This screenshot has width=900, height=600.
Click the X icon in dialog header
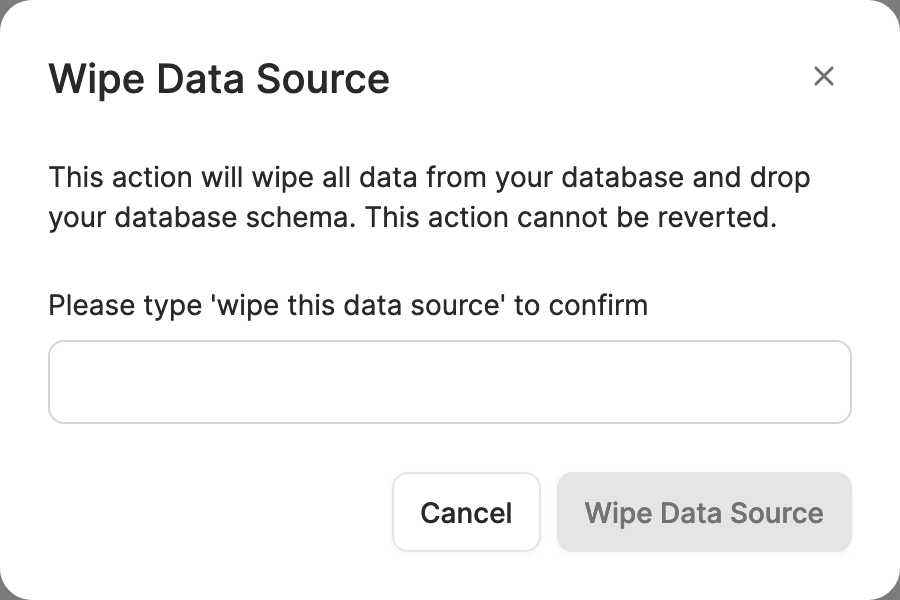(823, 76)
